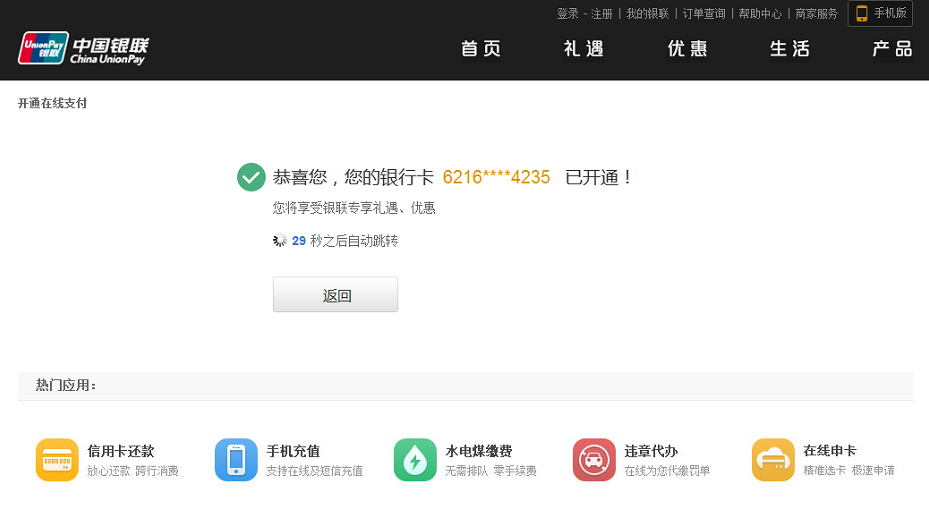Open the 礼遇 navigation menu
This screenshot has width=929, height=514.
coord(584,49)
